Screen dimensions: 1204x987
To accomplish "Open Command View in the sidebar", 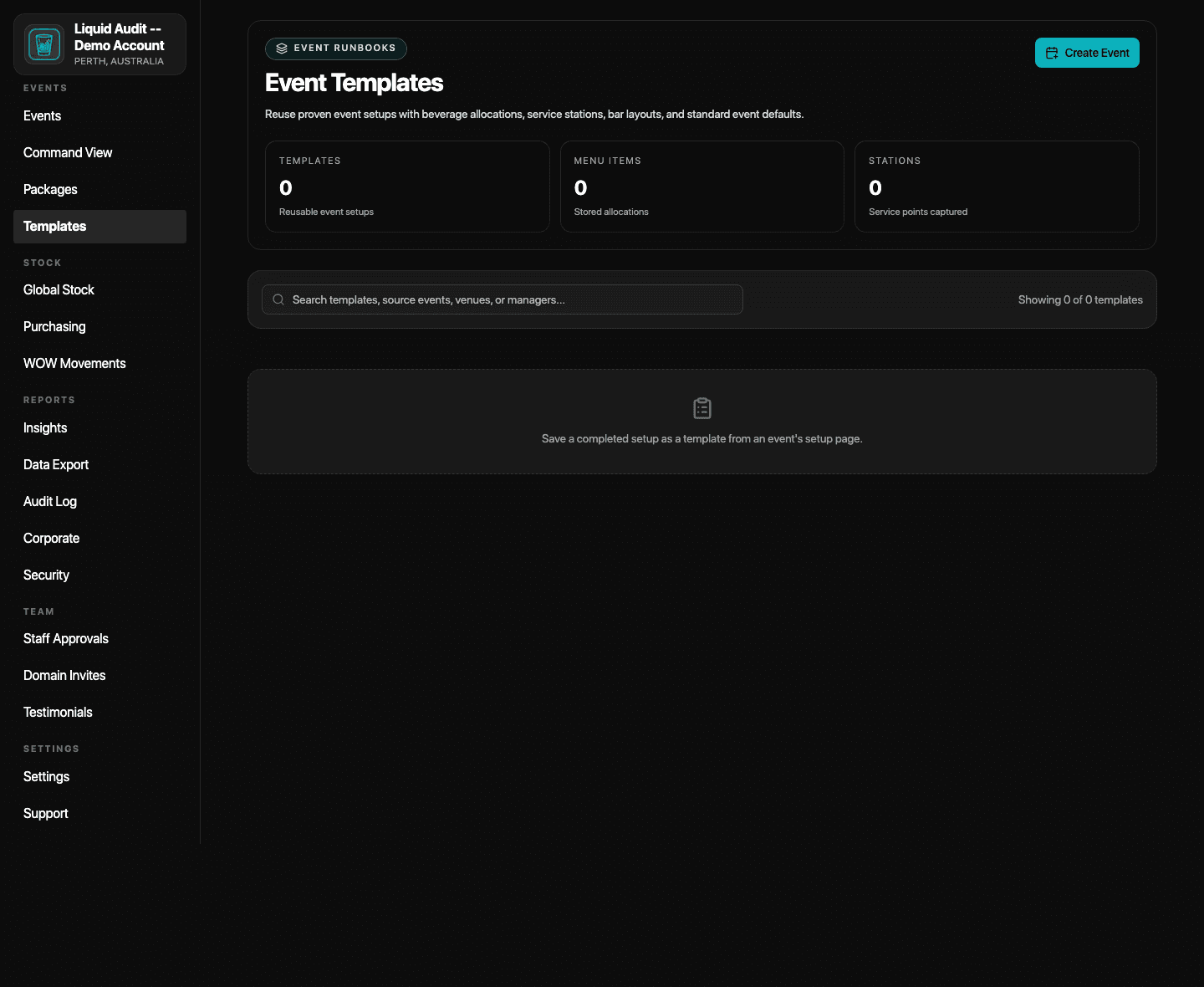I will (99, 153).
